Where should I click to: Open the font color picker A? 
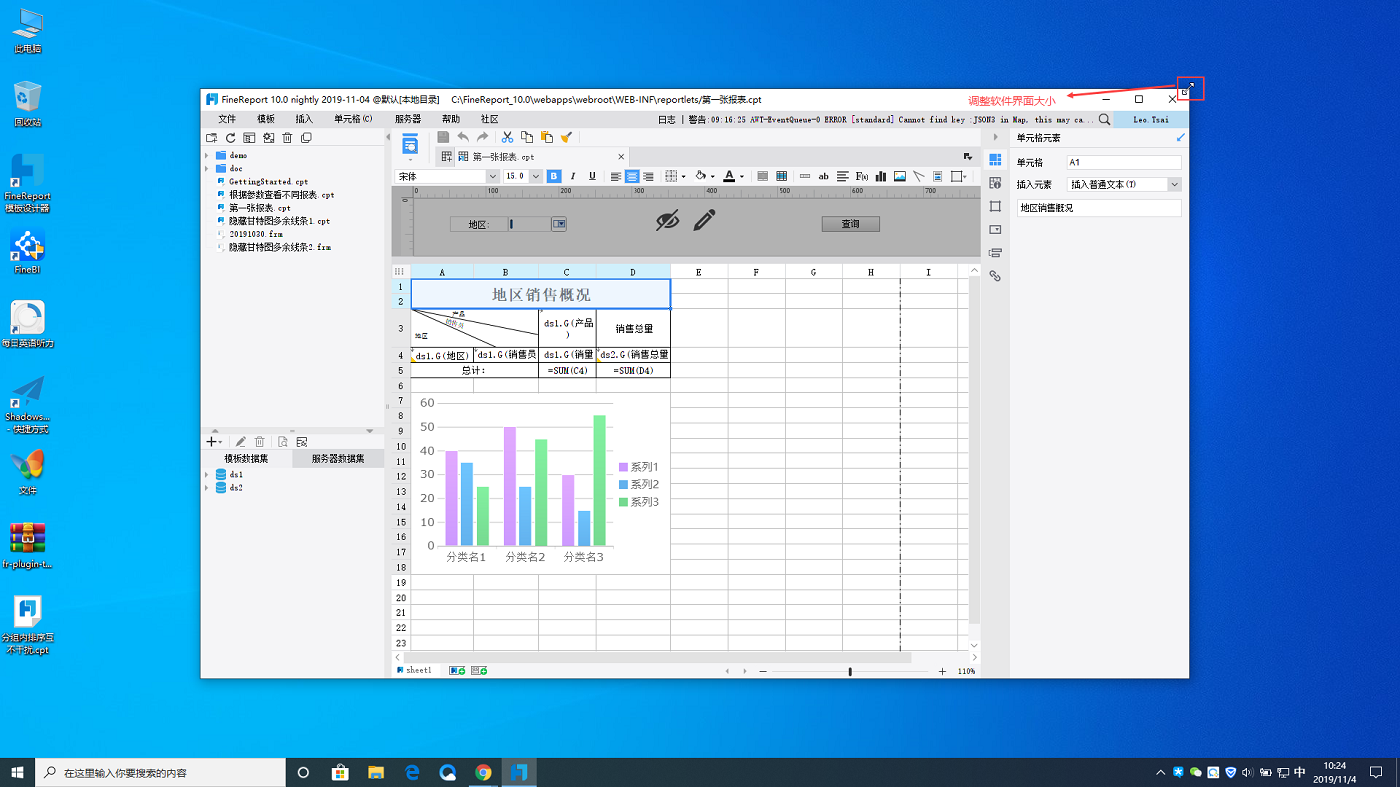pos(729,176)
